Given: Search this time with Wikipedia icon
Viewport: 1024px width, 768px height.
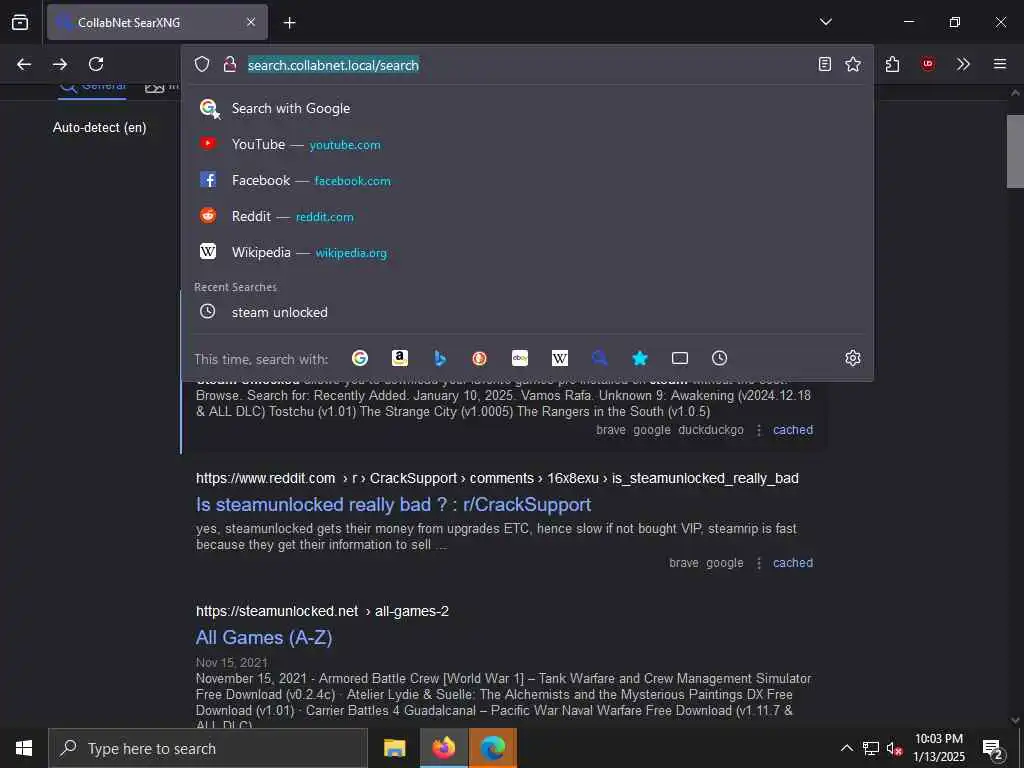Looking at the screenshot, I should click(x=560, y=358).
